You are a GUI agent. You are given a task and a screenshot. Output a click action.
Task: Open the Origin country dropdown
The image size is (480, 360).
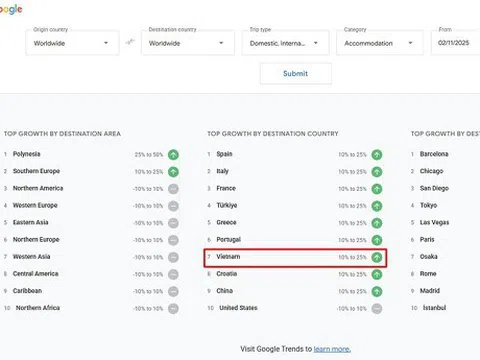click(x=72, y=43)
